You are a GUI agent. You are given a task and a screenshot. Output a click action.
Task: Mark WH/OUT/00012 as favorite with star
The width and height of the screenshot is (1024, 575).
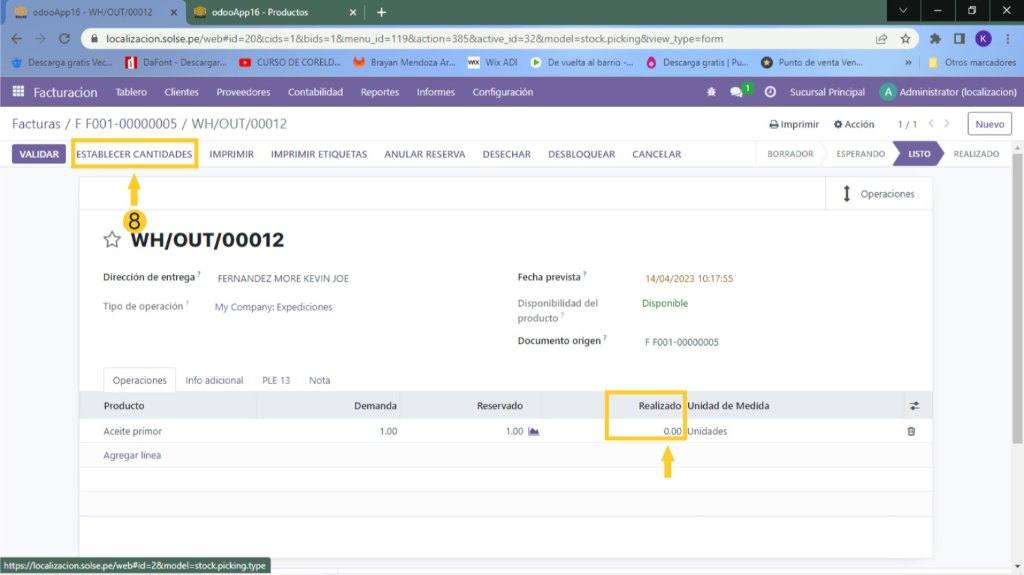tap(112, 240)
